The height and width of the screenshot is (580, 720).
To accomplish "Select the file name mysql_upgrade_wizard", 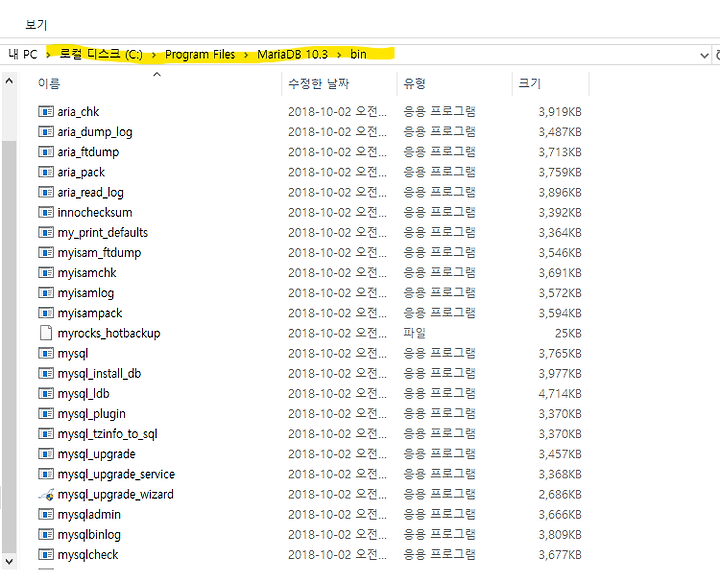I will coord(115,494).
